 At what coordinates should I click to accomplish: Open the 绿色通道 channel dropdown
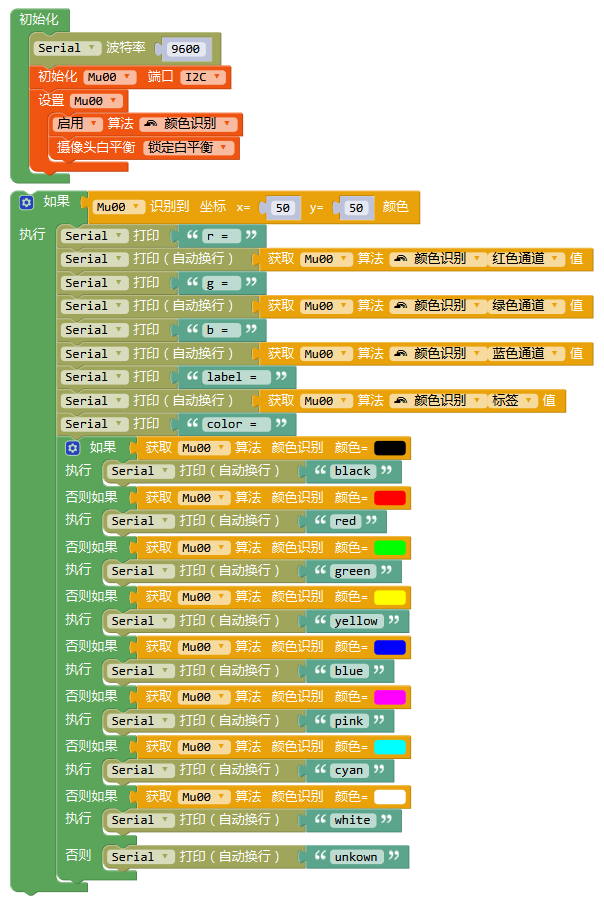click(x=526, y=306)
